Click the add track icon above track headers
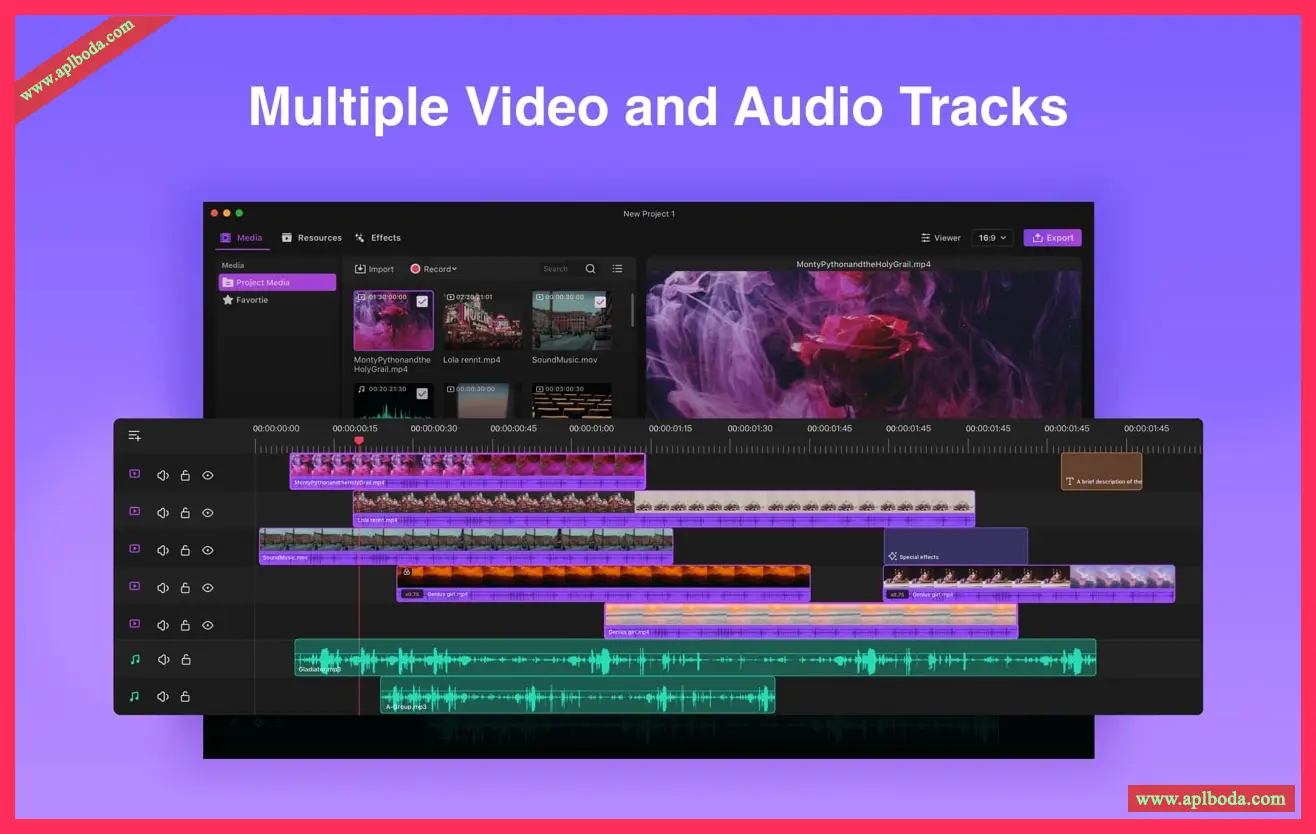 [134, 436]
